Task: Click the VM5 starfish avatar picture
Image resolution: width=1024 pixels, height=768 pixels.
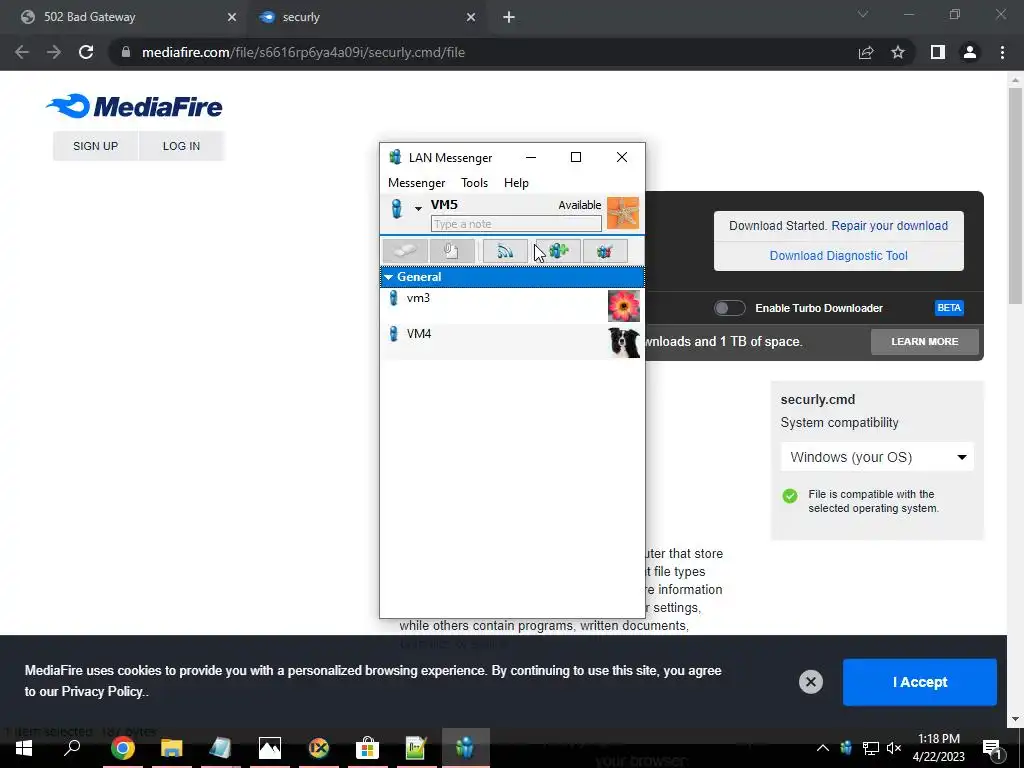Action: click(622, 213)
